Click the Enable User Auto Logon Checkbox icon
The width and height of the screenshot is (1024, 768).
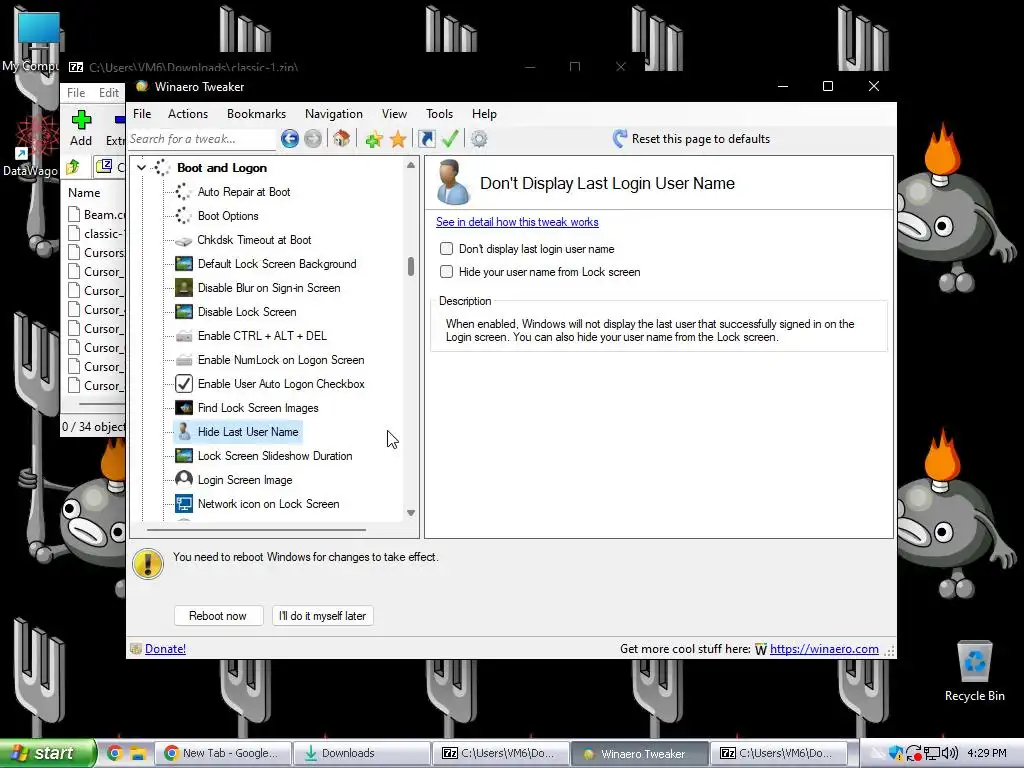(x=184, y=384)
